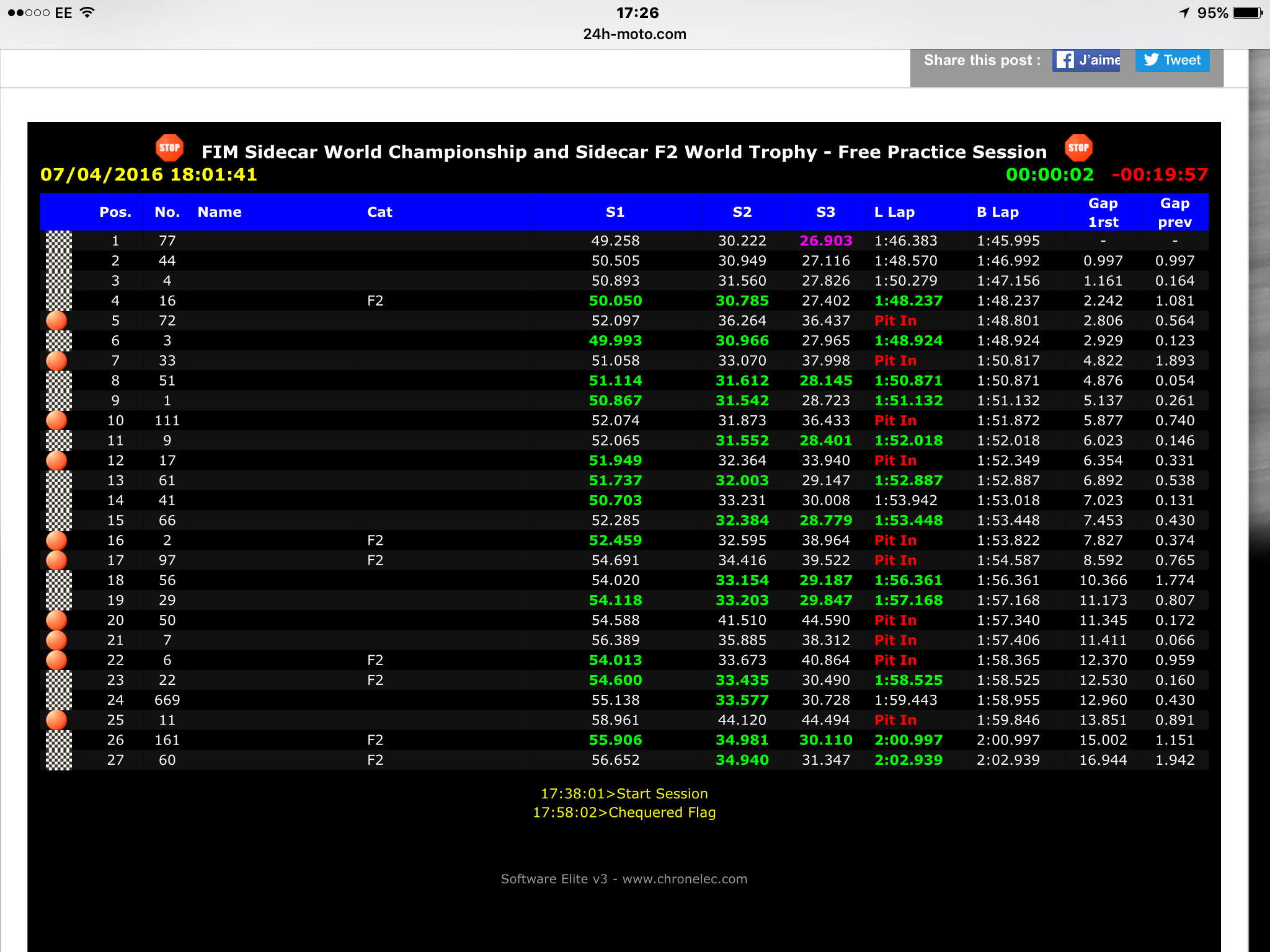Click the www.chronelec.com footer text
Image resolution: width=1270 pixels, height=952 pixels.
[x=685, y=879]
